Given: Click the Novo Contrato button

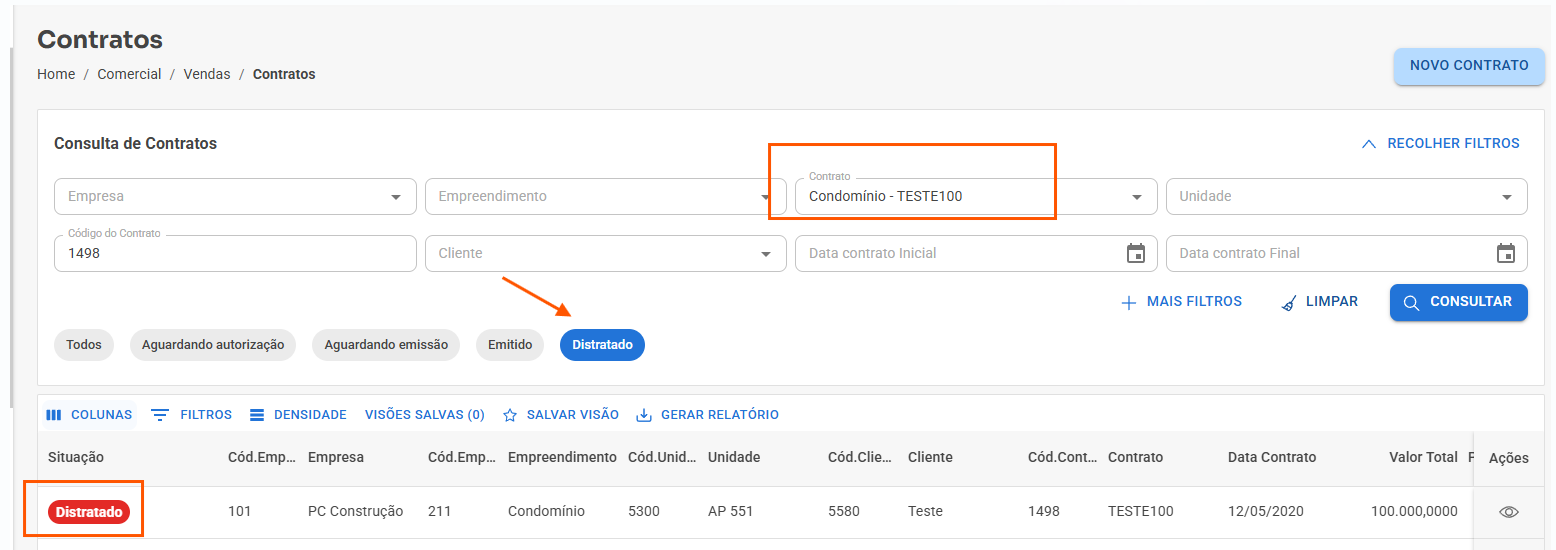Looking at the screenshot, I should coord(1469,66).
